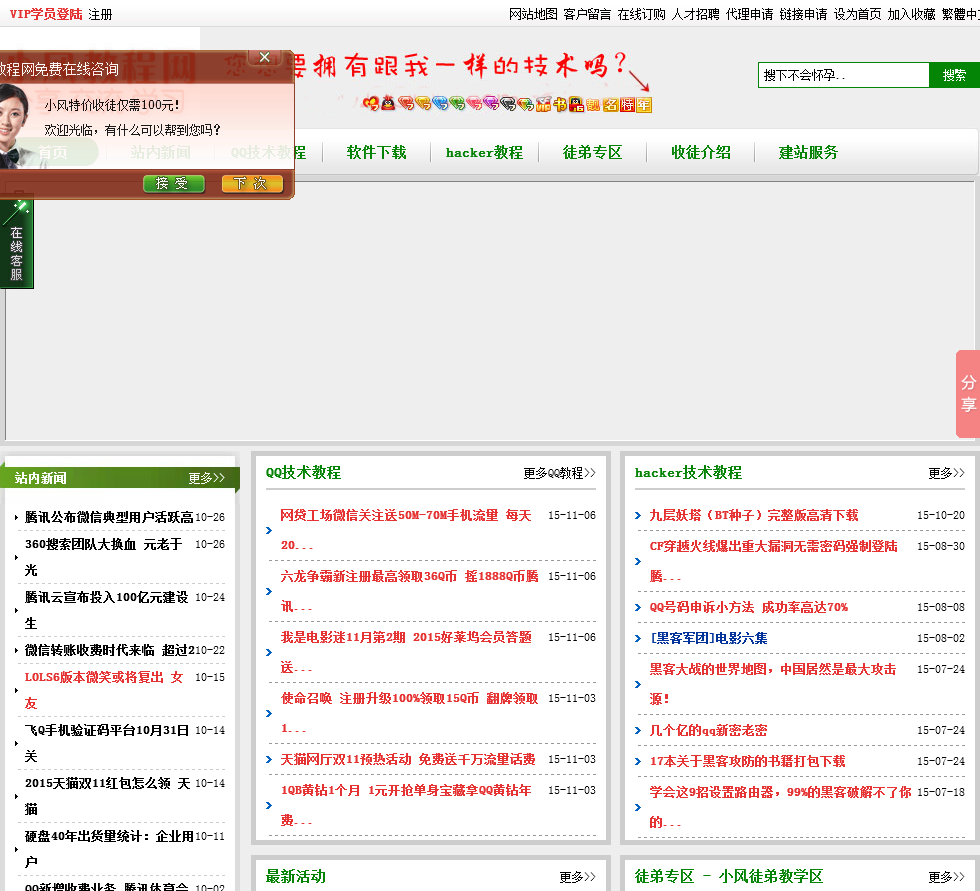This screenshot has height=891, width=980.
Task: Click arrow bullet beside [黑客军团]电影六集
Action: tap(638, 639)
